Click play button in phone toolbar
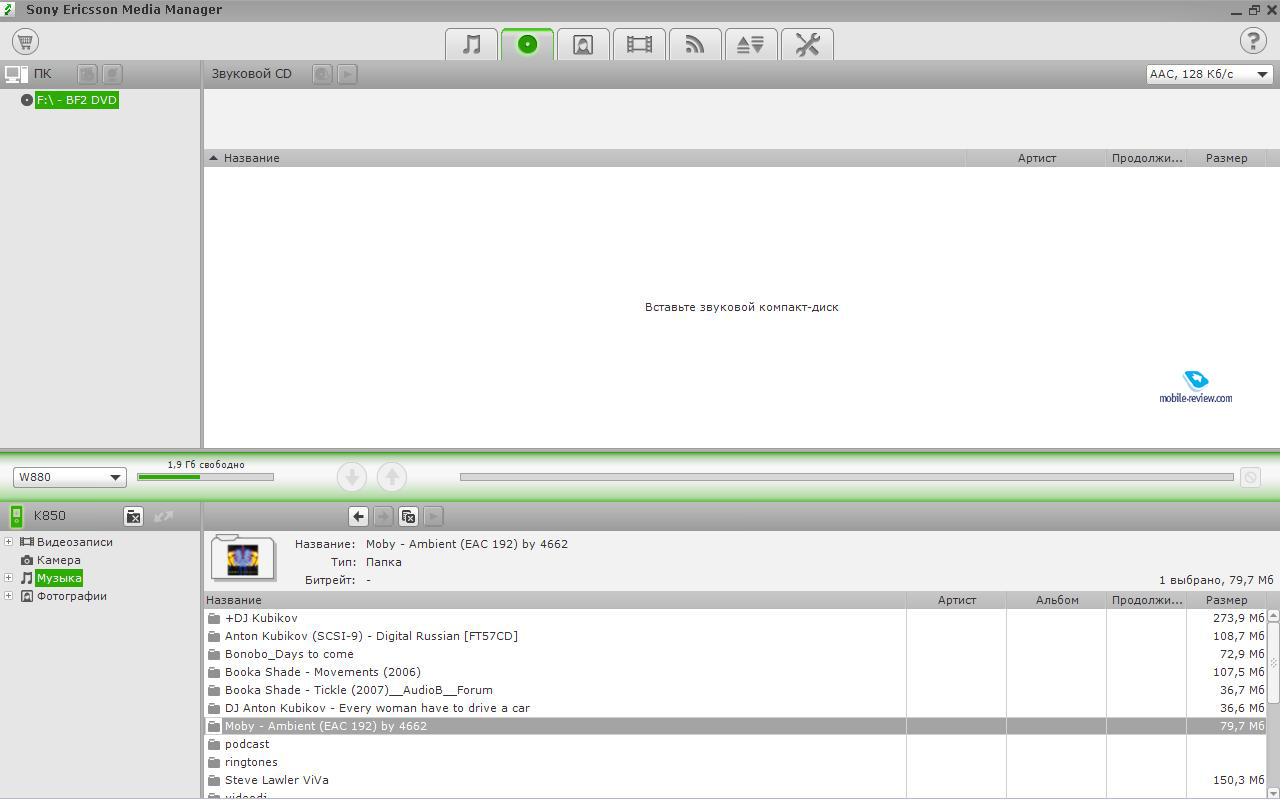The width and height of the screenshot is (1280, 800). (433, 516)
